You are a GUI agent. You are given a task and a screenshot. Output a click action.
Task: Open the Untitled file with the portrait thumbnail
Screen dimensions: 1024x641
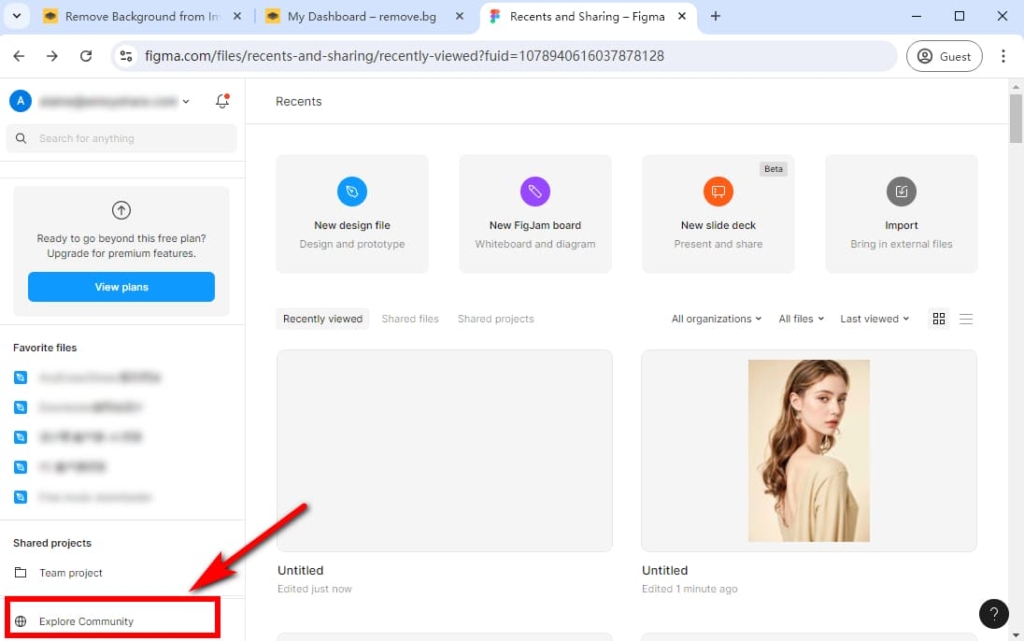(x=809, y=450)
